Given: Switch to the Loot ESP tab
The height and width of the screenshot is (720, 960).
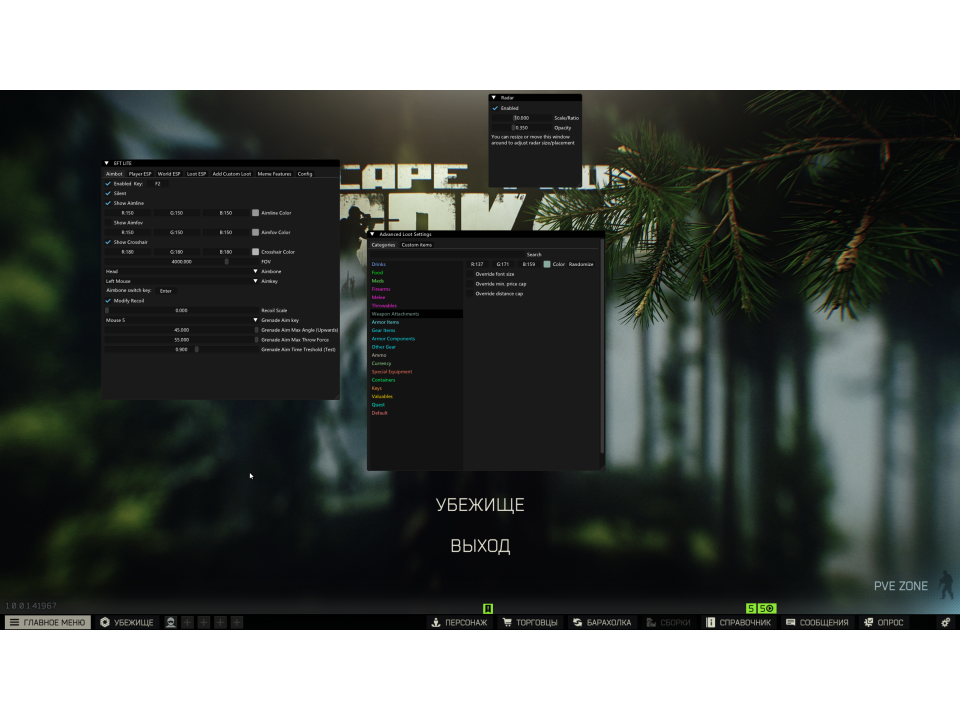Looking at the screenshot, I should point(196,174).
